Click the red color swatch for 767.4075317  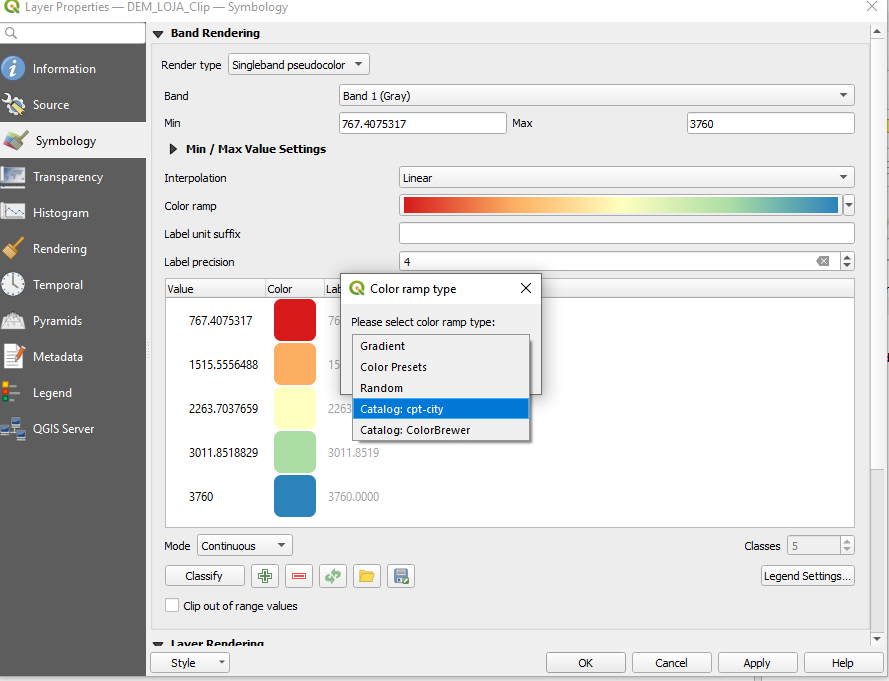[294, 321]
